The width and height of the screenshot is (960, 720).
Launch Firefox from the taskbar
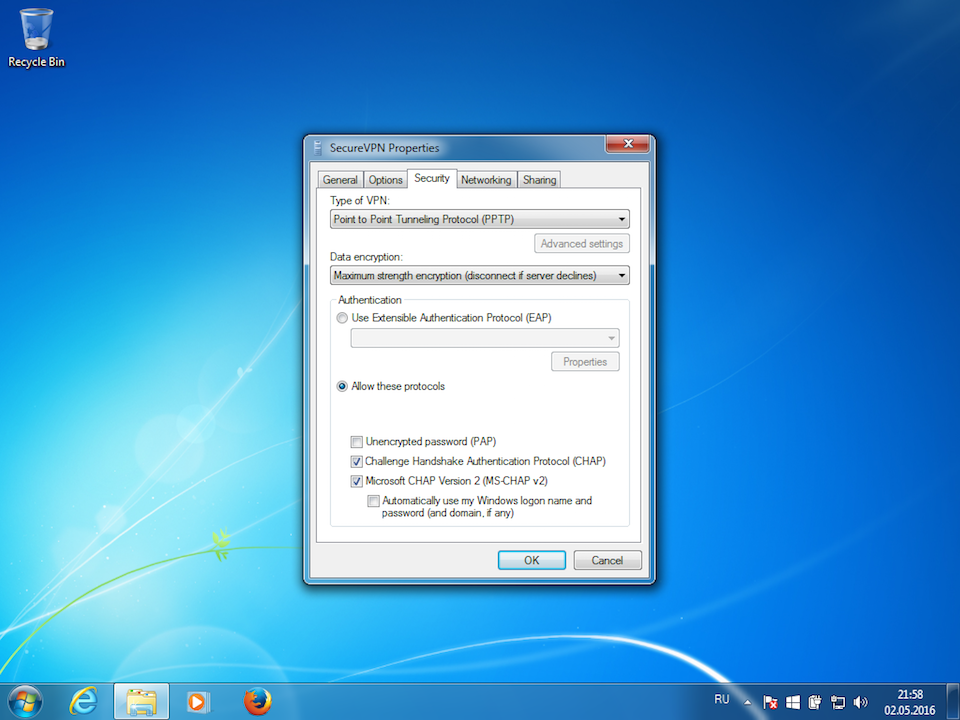click(x=257, y=701)
